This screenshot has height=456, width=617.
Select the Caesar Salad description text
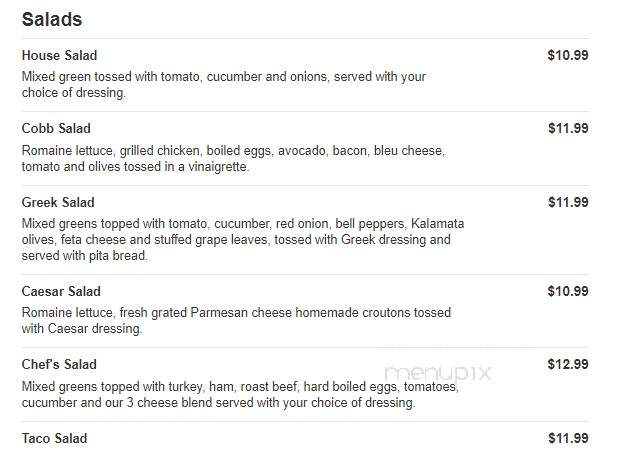tap(236, 320)
